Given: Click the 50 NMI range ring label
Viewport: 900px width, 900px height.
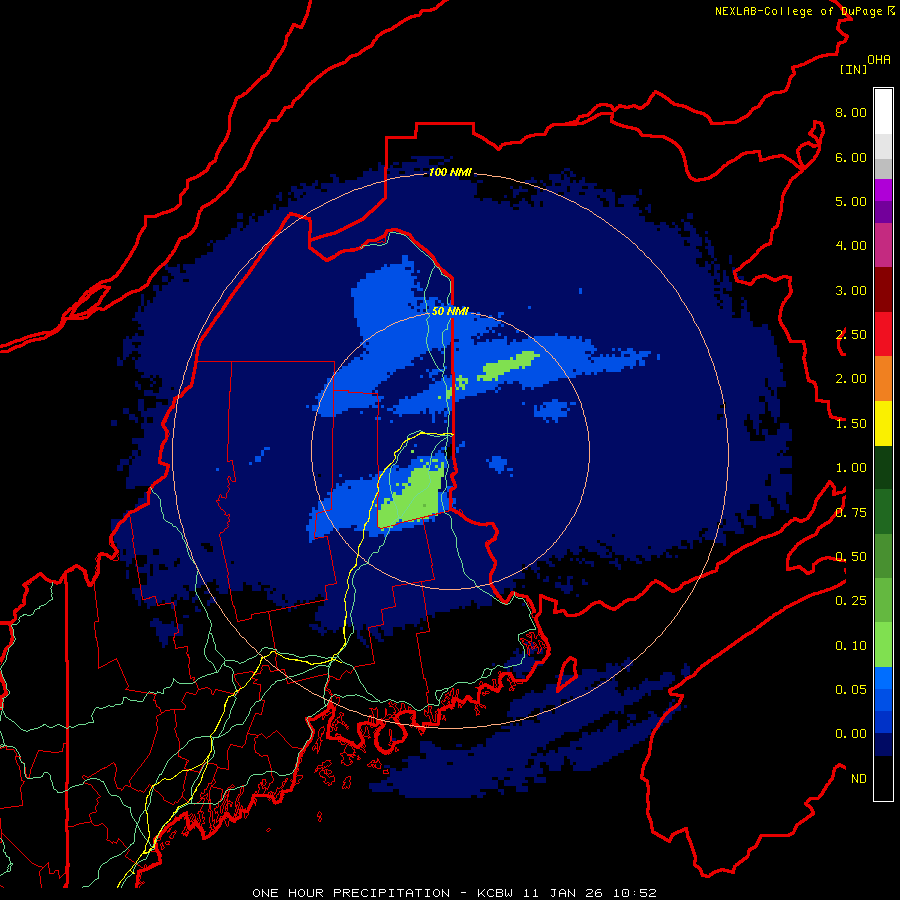Looking at the screenshot, I should pyautogui.click(x=450, y=311).
